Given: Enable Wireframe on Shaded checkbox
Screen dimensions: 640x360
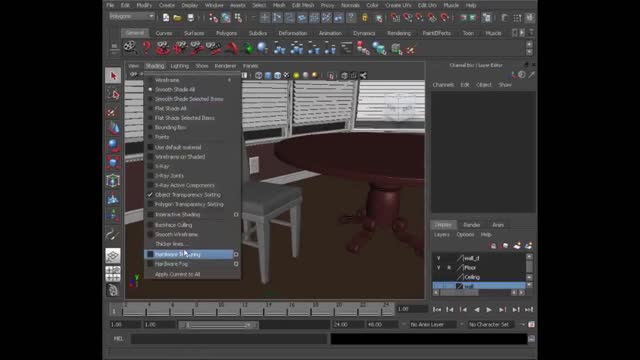Looking at the screenshot, I should click(180, 157).
